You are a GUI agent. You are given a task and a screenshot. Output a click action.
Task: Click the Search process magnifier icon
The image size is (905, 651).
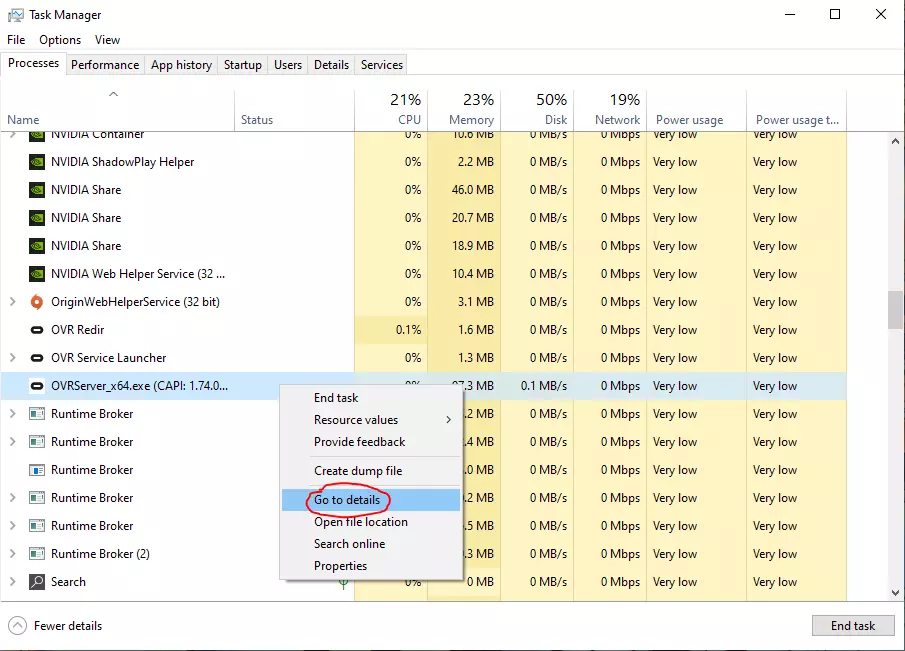coord(37,582)
